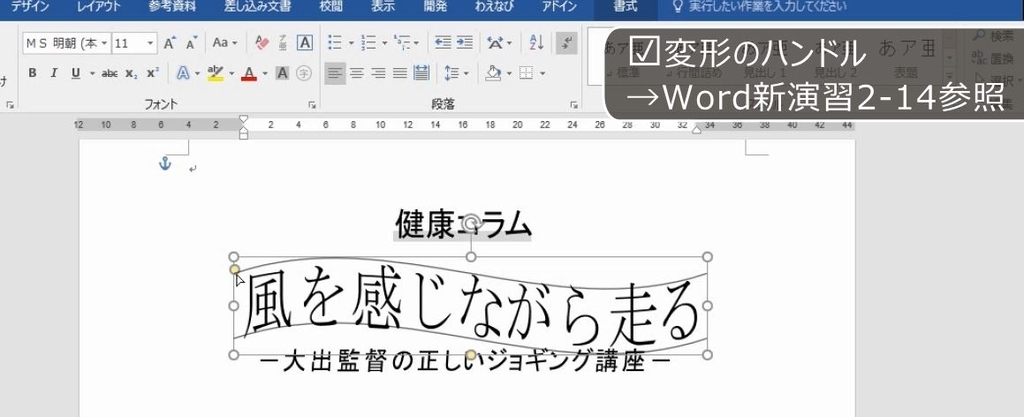The width and height of the screenshot is (1024, 417).
Task: Click the anchor icon in the document margin
Action: pos(165,164)
